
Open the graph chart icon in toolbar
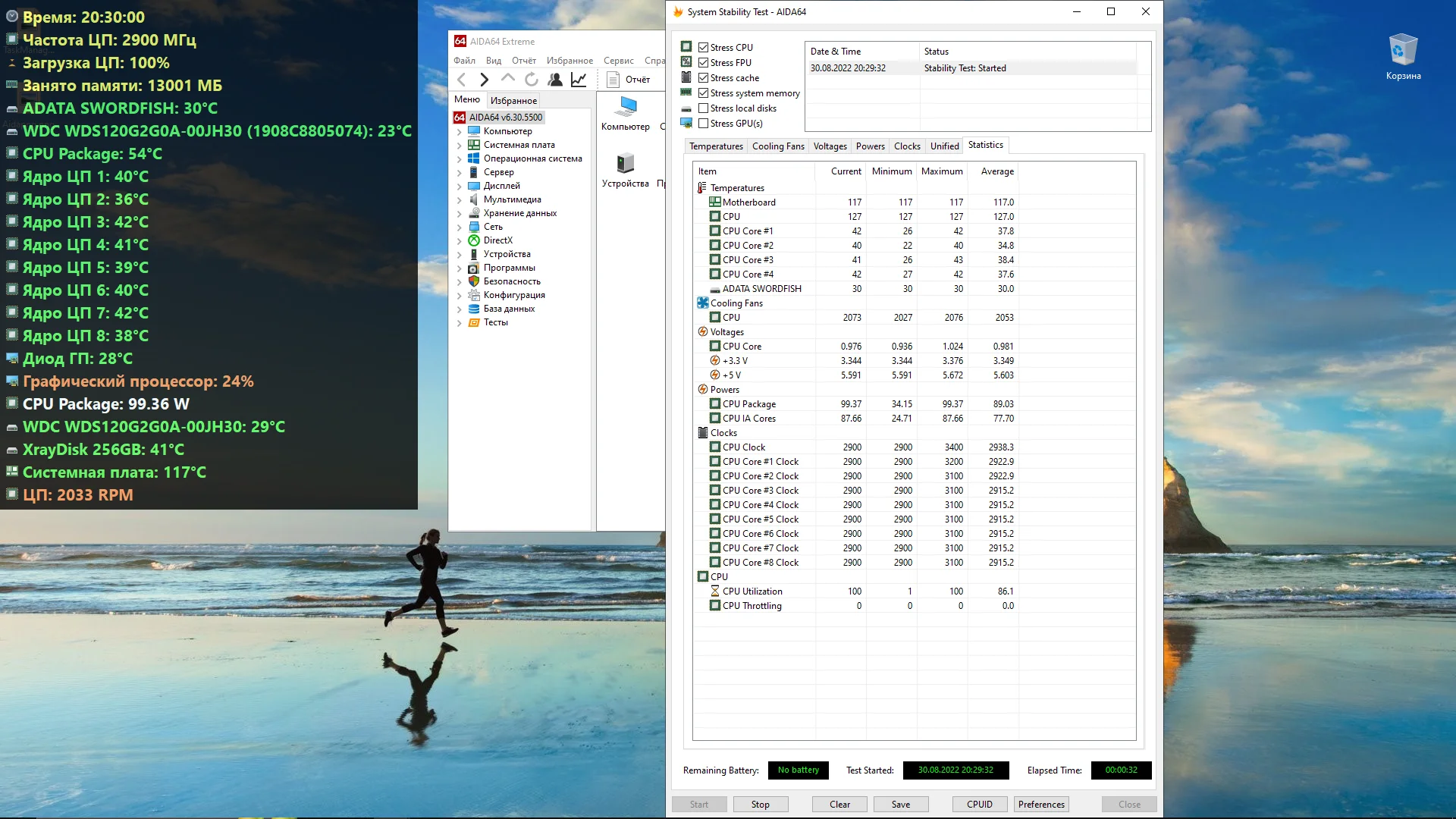[579, 80]
